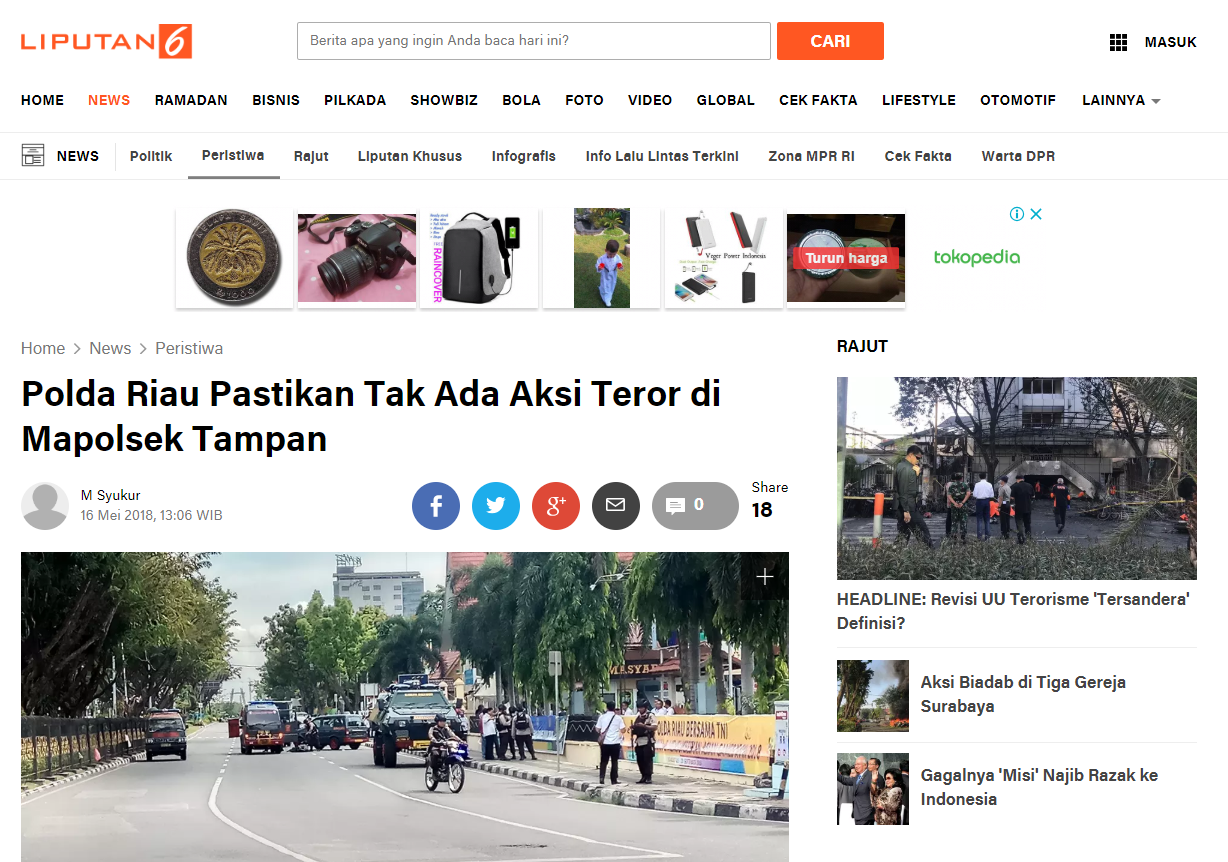Share article on Facebook
This screenshot has width=1228, height=862.
pos(436,506)
